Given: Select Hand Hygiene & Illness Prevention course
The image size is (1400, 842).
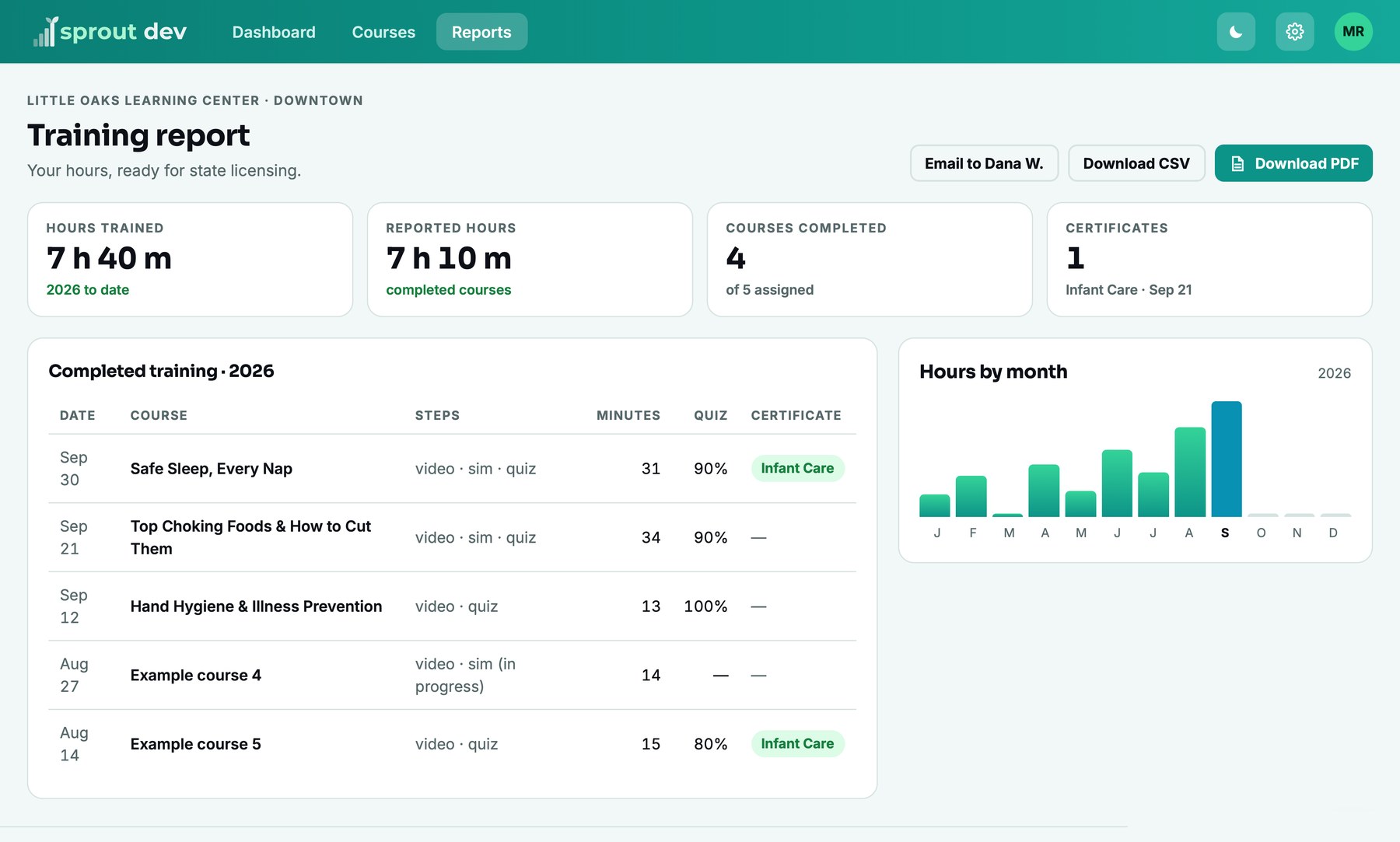Looking at the screenshot, I should pyautogui.click(x=256, y=606).
